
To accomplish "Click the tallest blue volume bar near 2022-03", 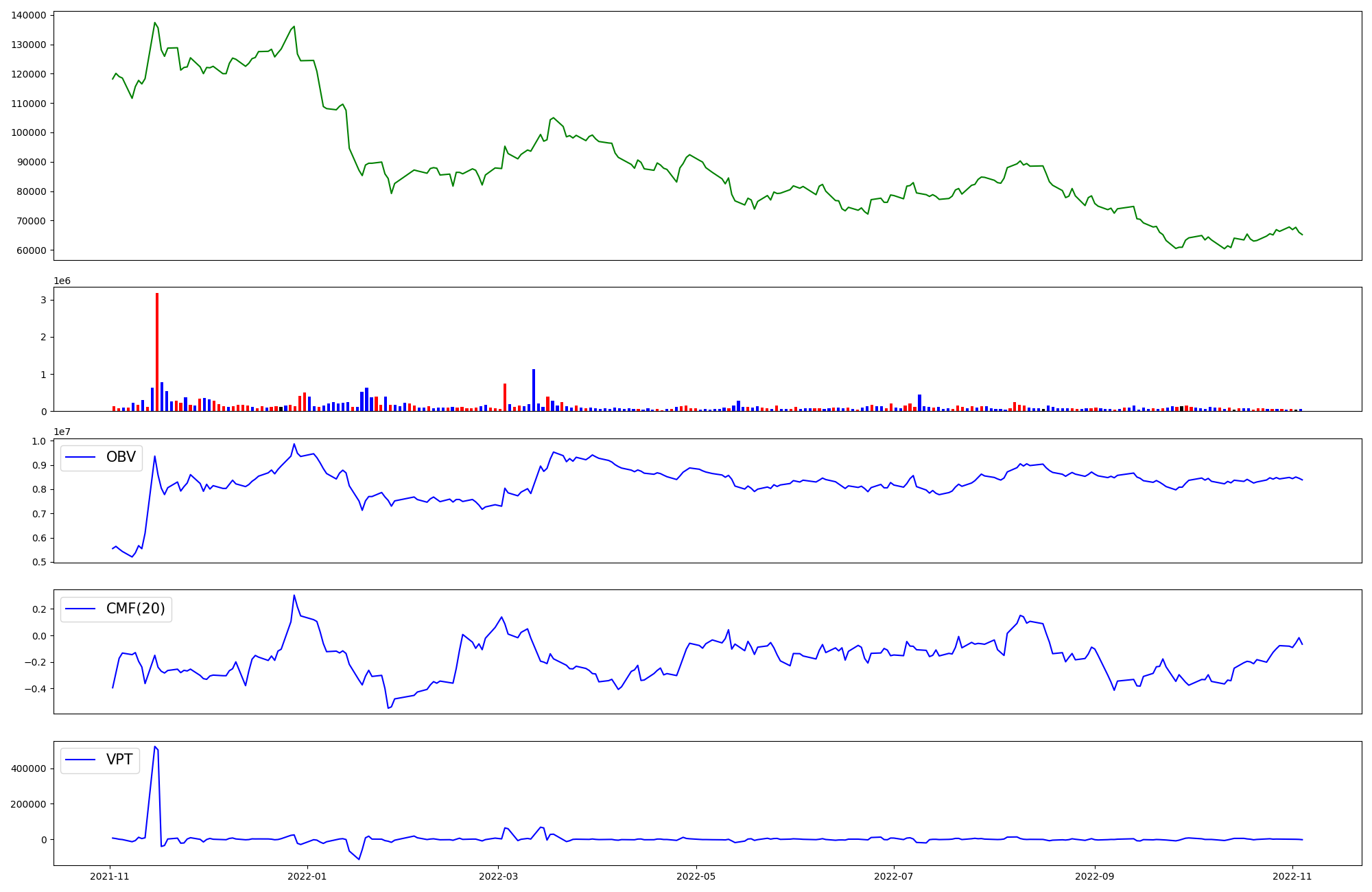I will (x=534, y=390).
